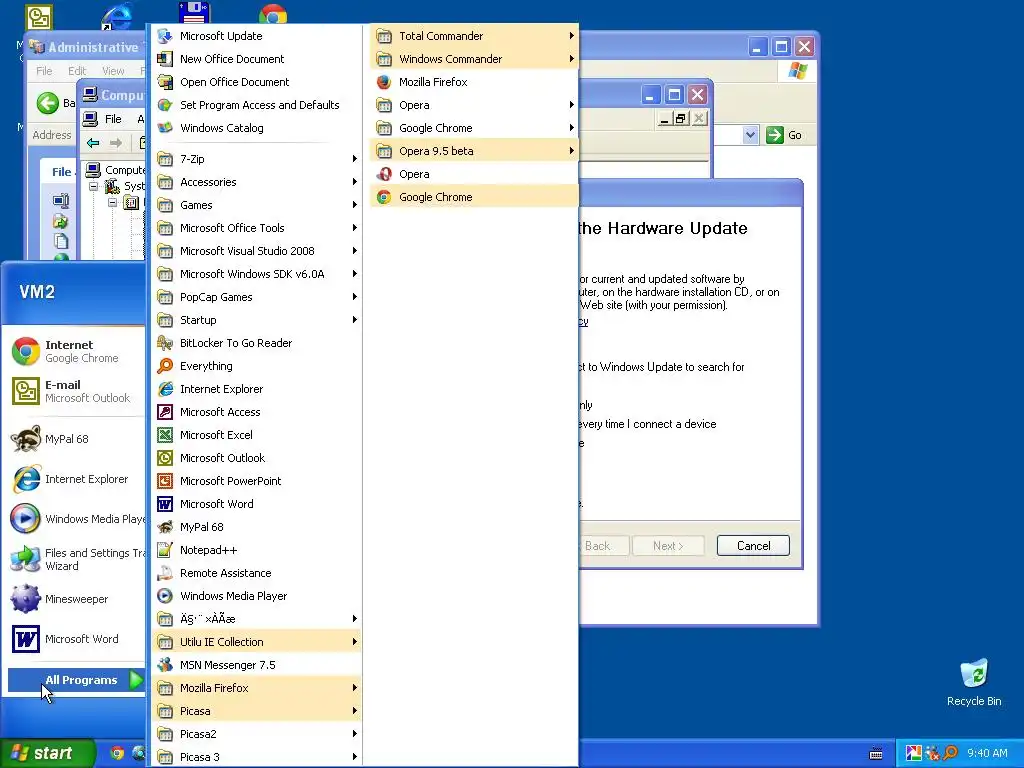Select Open Office Document entry
This screenshot has height=768, width=1024.
coord(256,82)
